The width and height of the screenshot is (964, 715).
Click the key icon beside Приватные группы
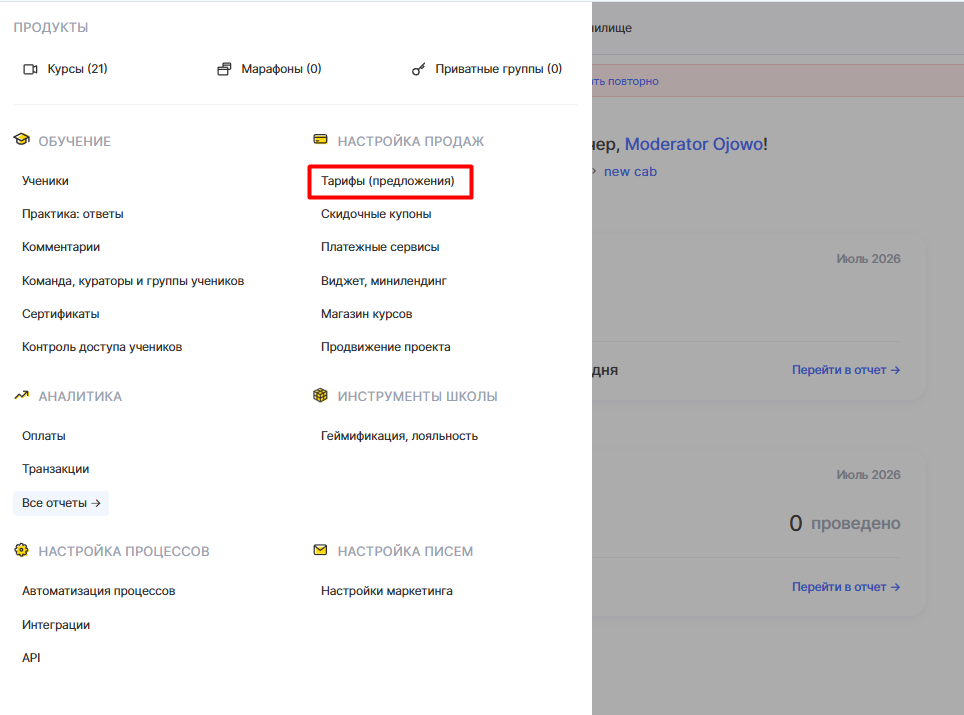point(418,69)
